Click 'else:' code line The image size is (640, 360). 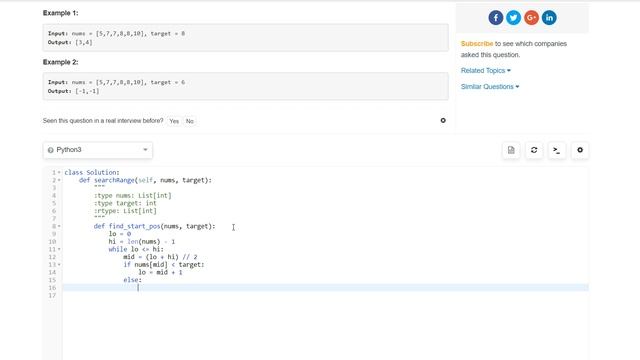[132, 280]
